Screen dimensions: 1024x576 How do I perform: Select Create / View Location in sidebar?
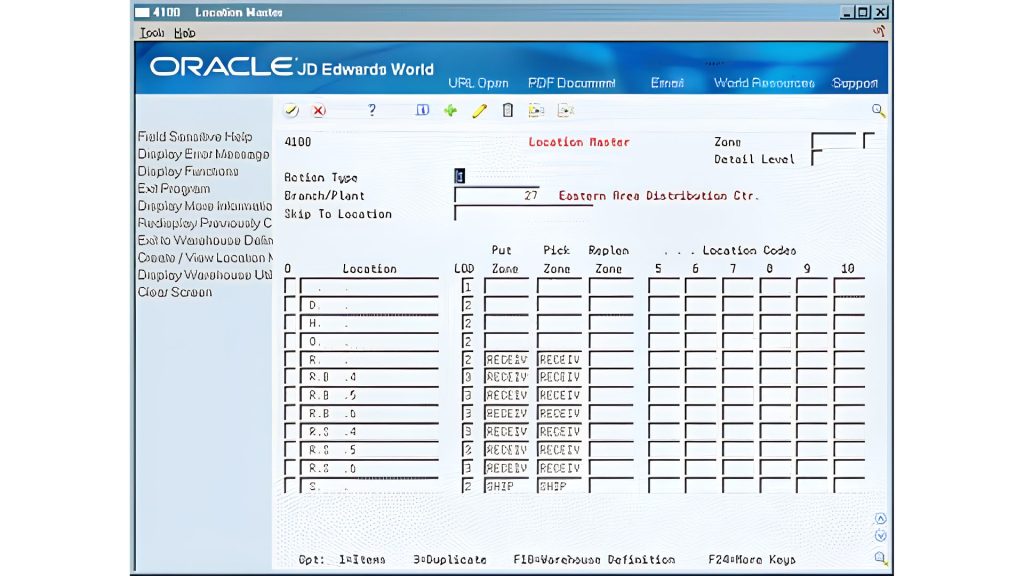coord(204,257)
